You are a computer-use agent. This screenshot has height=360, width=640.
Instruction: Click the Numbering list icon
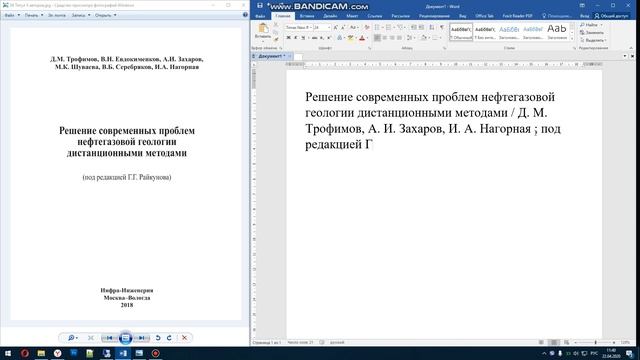pyautogui.click(x=389, y=27)
